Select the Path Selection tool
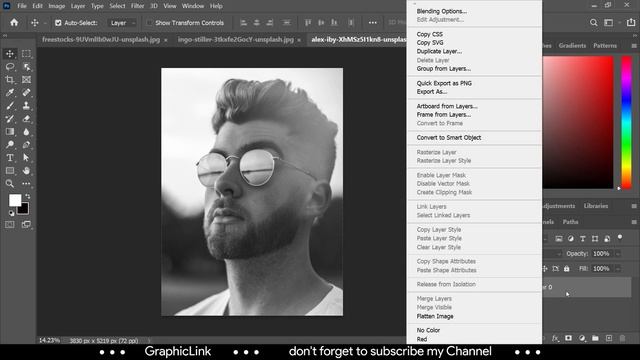 (26, 158)
